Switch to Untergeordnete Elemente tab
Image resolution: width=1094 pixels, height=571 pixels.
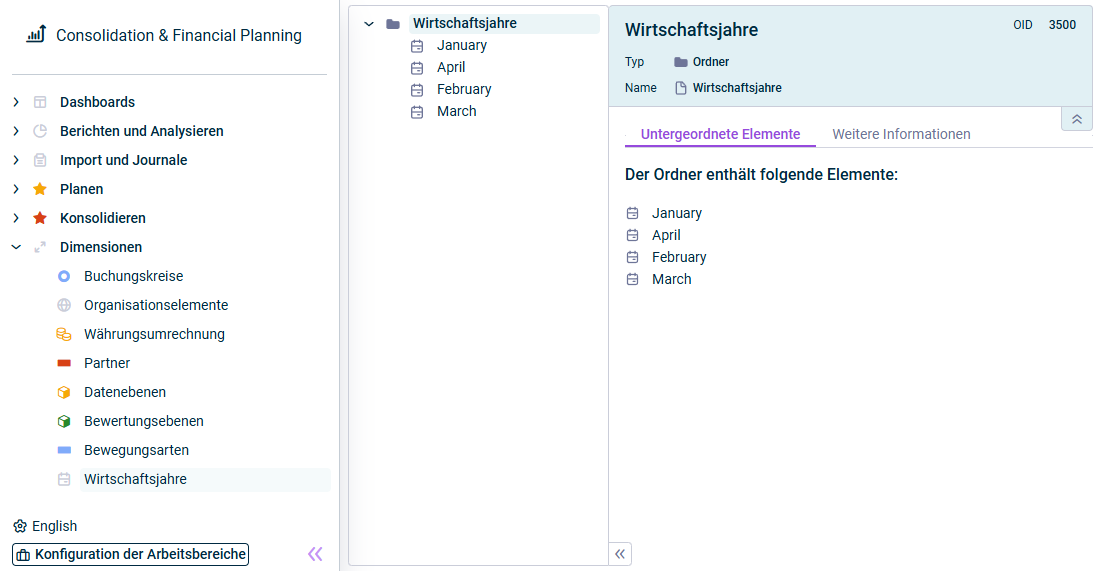(x=720, y=134)
